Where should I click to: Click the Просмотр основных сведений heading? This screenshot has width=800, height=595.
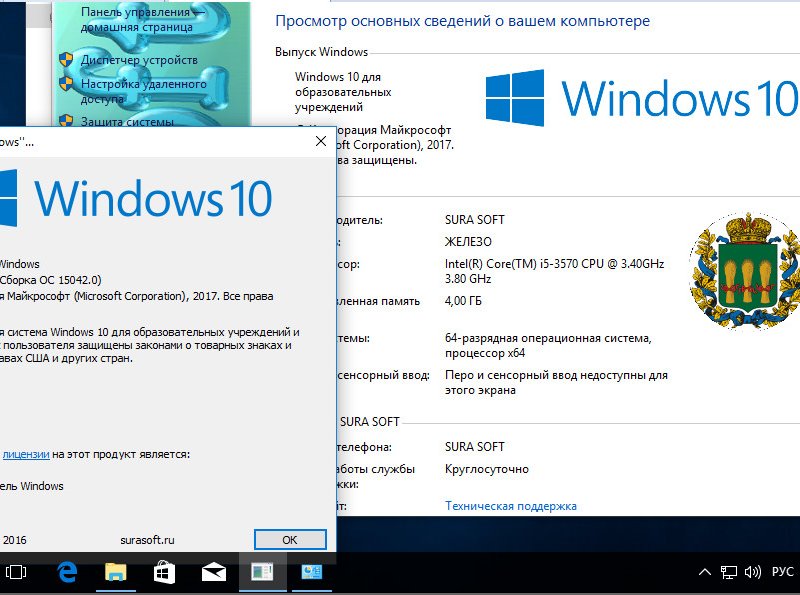(463, 21)
